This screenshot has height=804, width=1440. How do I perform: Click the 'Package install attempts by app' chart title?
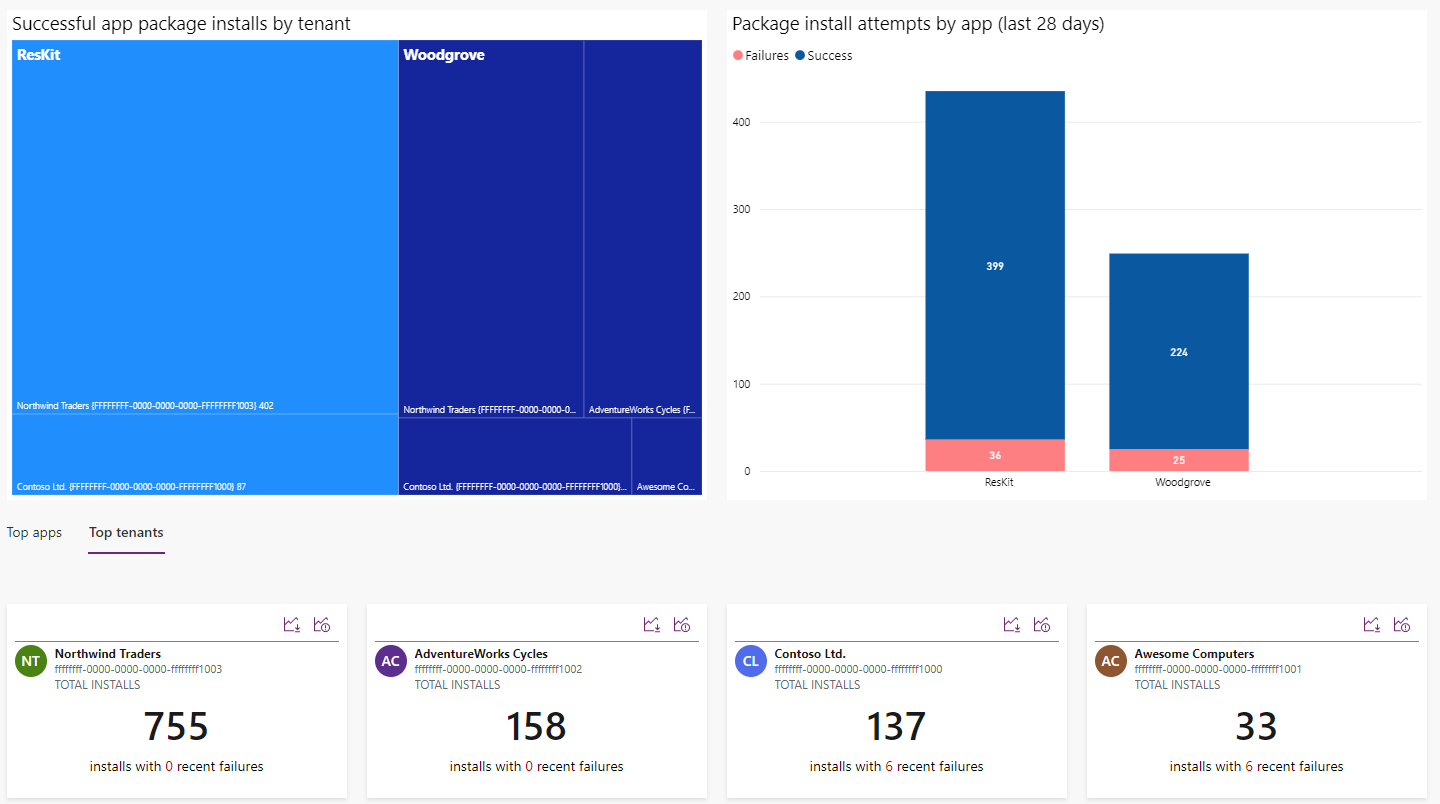pyautogui.click(x=918, y=24)
